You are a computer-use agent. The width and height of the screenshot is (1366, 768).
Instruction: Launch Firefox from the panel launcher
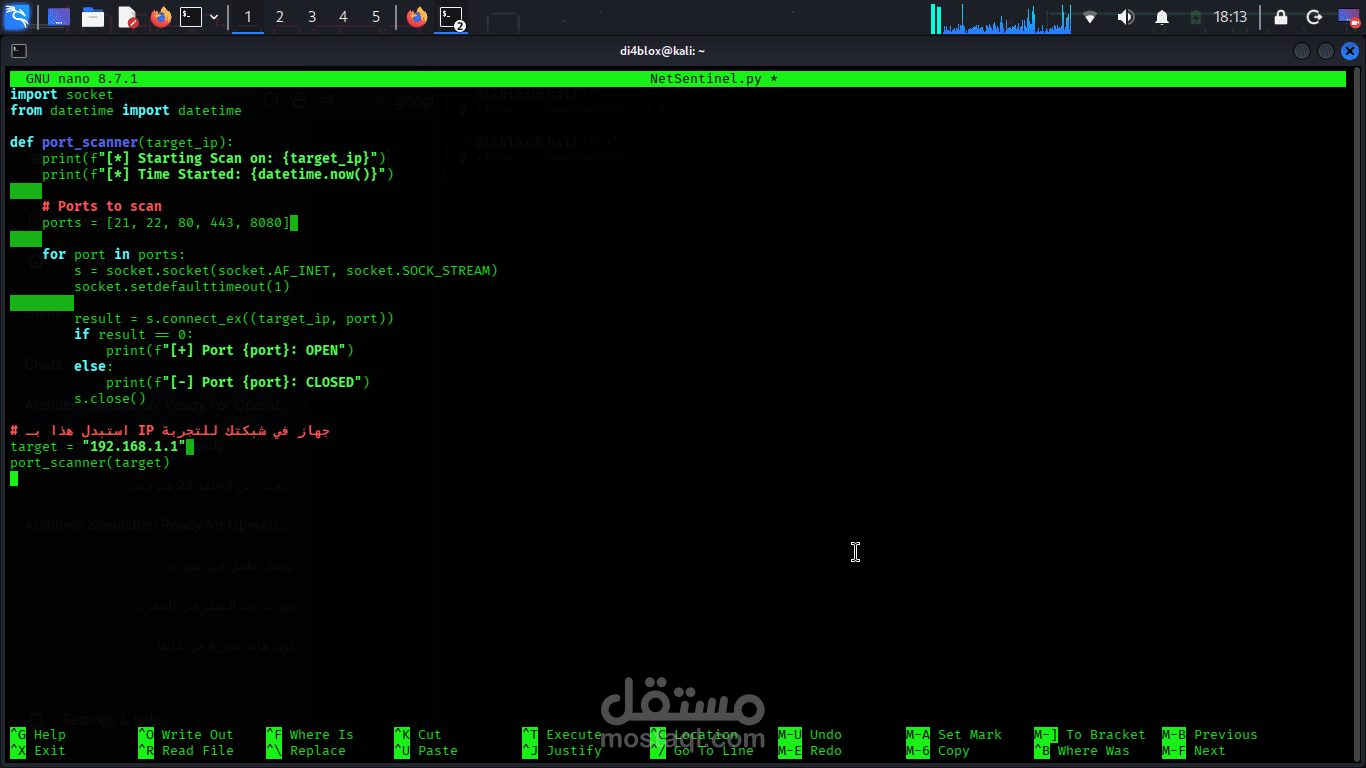pyautogui.click(x=160, y=17)
